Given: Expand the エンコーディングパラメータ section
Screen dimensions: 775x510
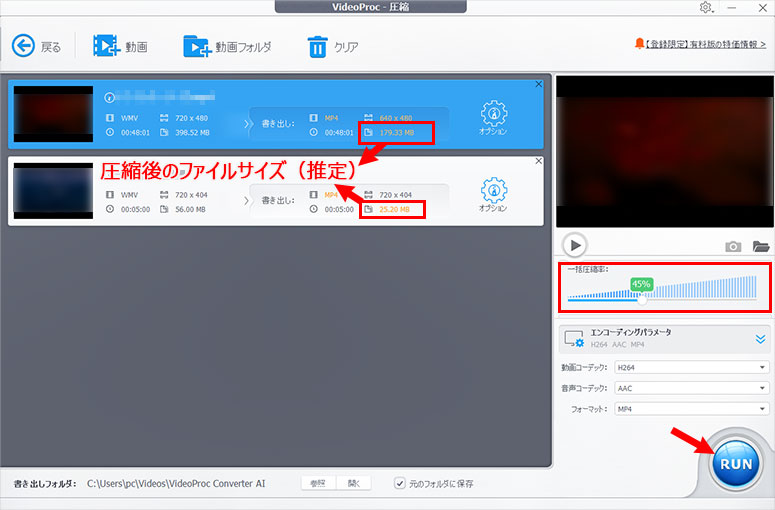Looking at the screenshot, I should tap(760, 338).
